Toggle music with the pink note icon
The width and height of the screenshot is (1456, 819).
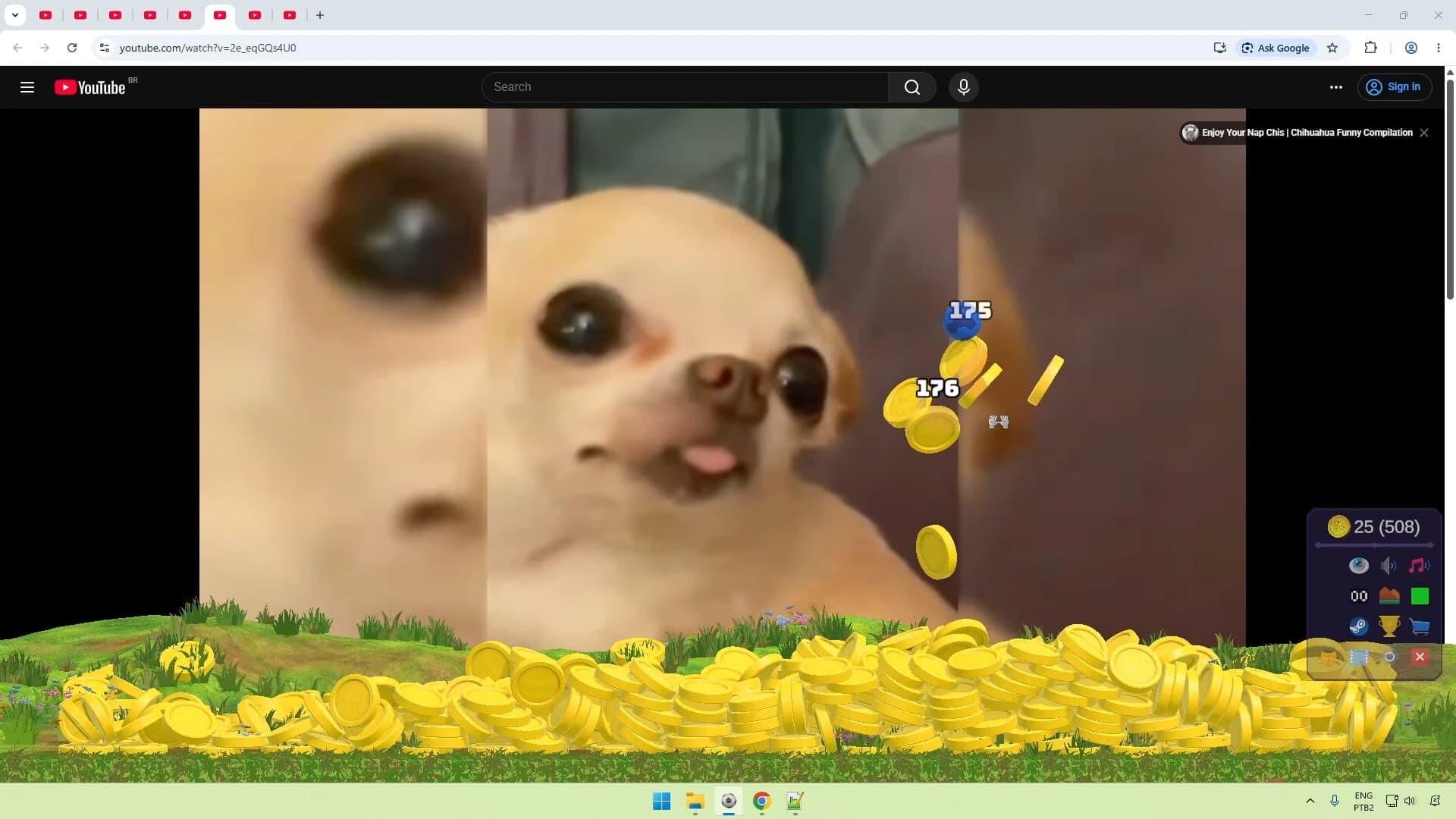(x=1419, y=565)
